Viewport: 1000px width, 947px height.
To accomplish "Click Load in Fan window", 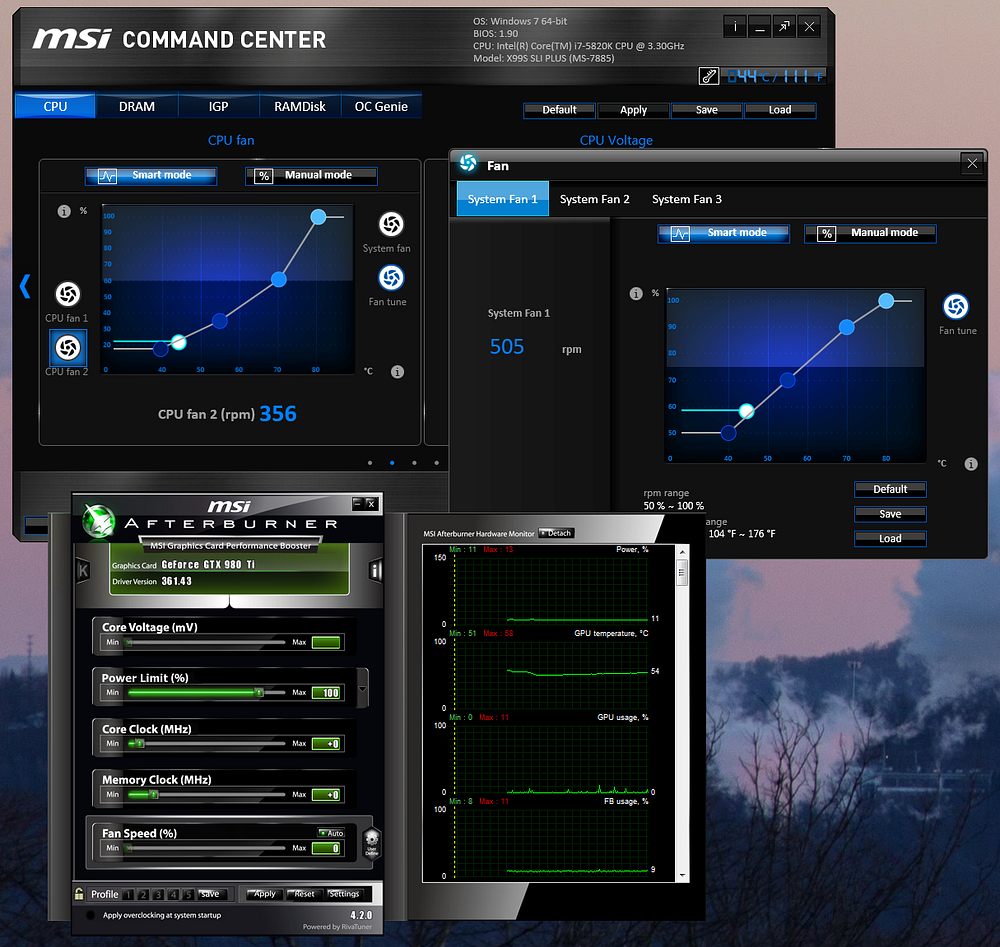I will [x=890, y=539].
